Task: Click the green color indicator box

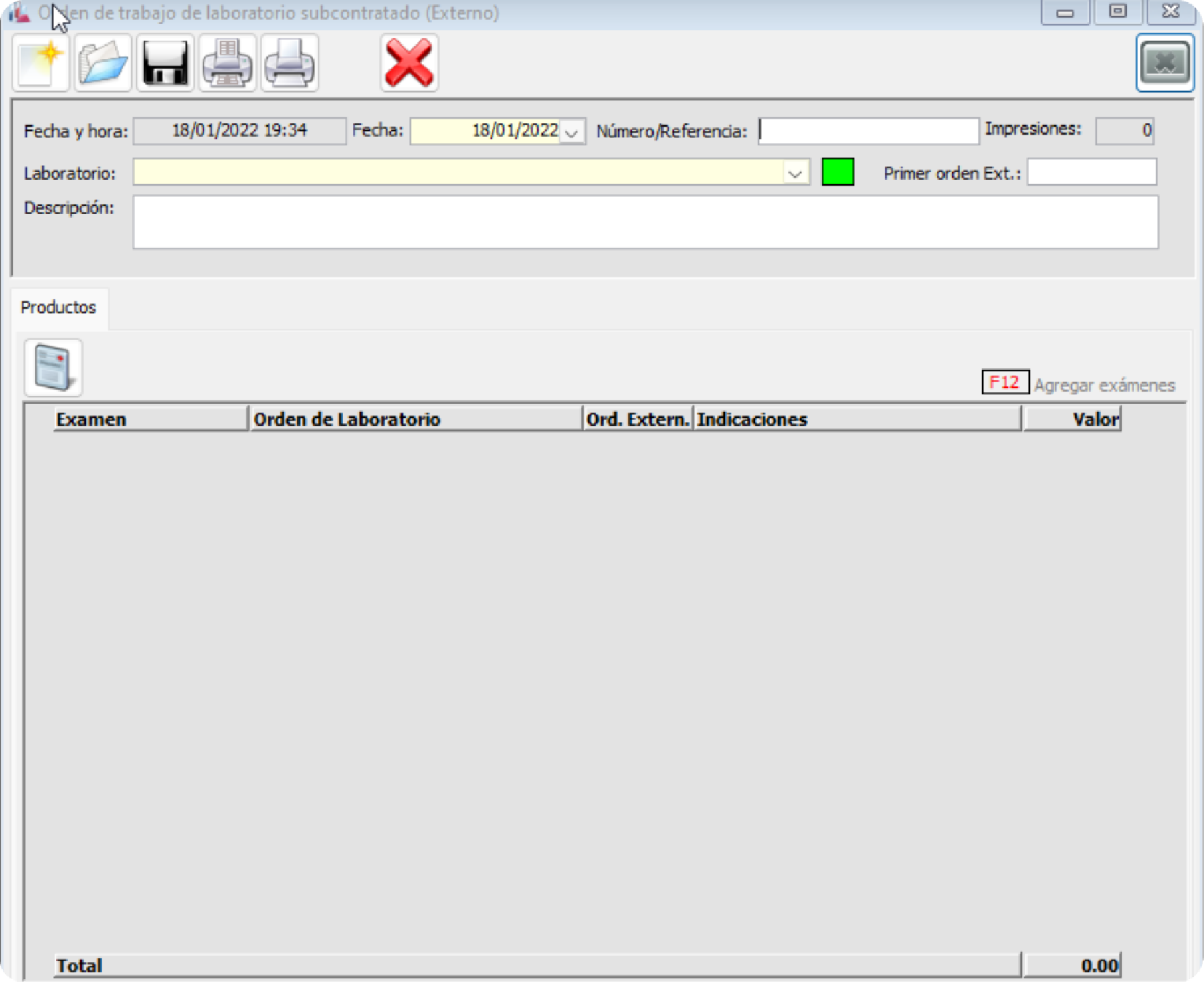Action: point(837,173)
